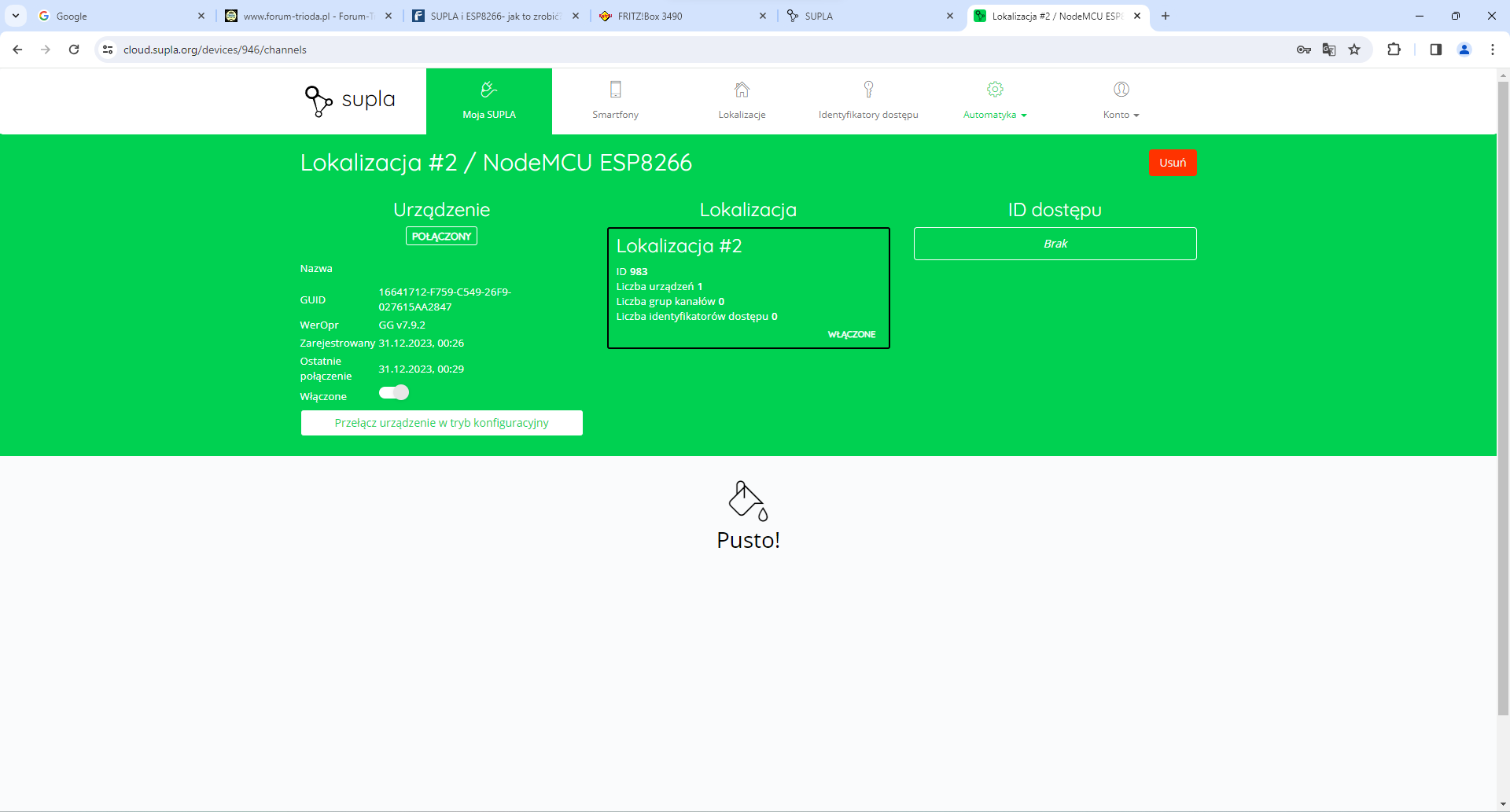Bookmark this page with star

(1354, 50)
